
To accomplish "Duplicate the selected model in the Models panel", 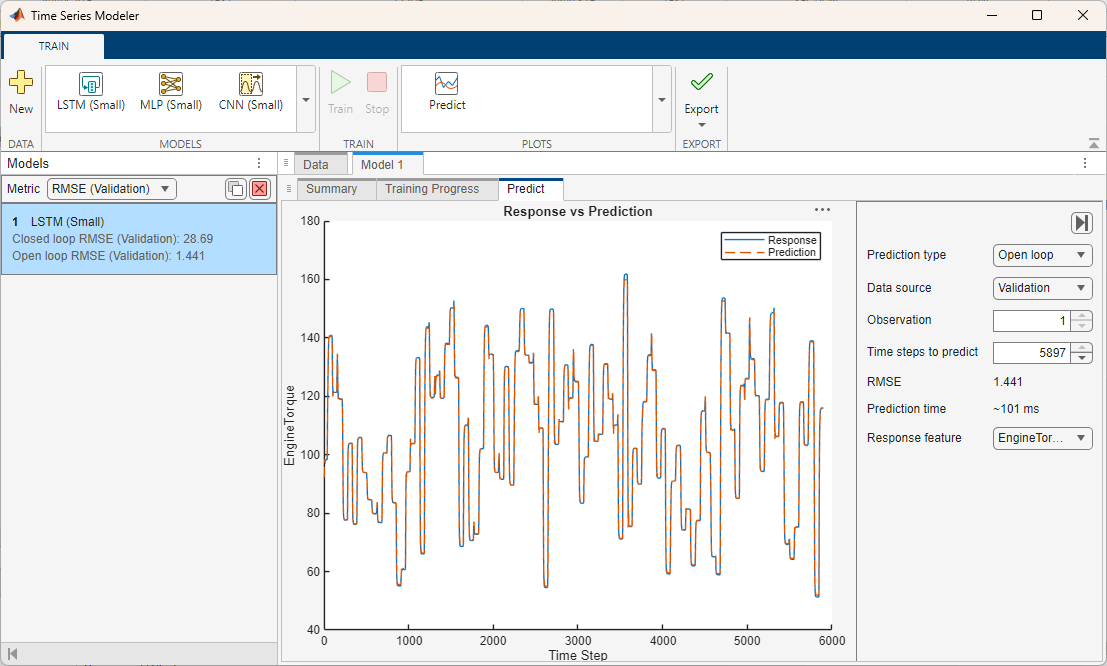I will point(236,188).
